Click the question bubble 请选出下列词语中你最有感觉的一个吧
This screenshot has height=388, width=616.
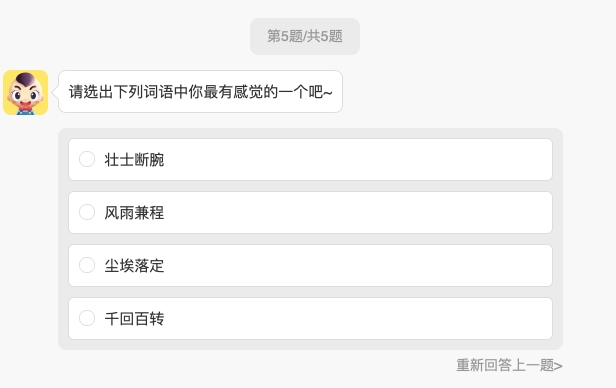coord(200,92)
